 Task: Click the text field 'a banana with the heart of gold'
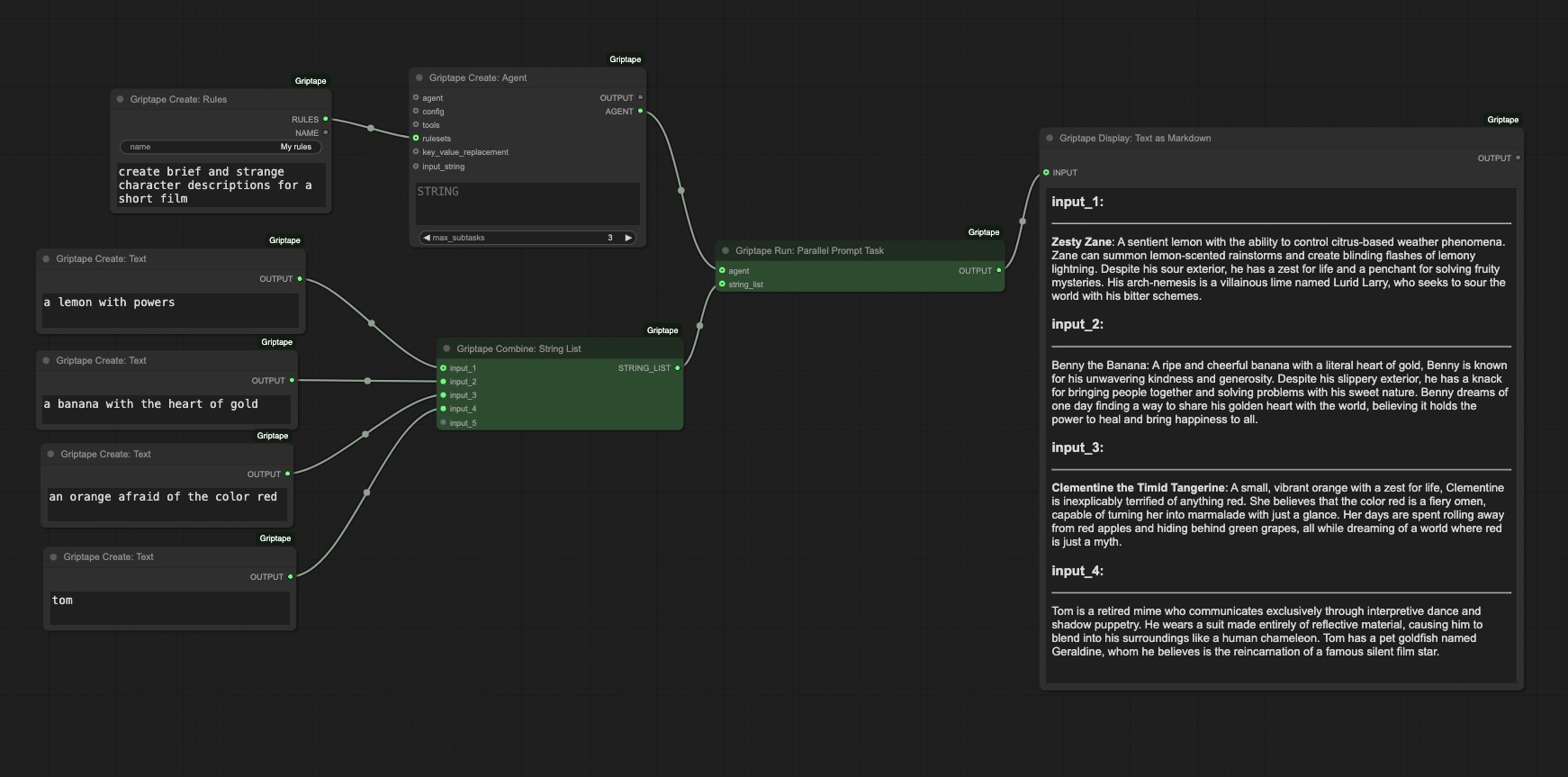tap(166, 411)
